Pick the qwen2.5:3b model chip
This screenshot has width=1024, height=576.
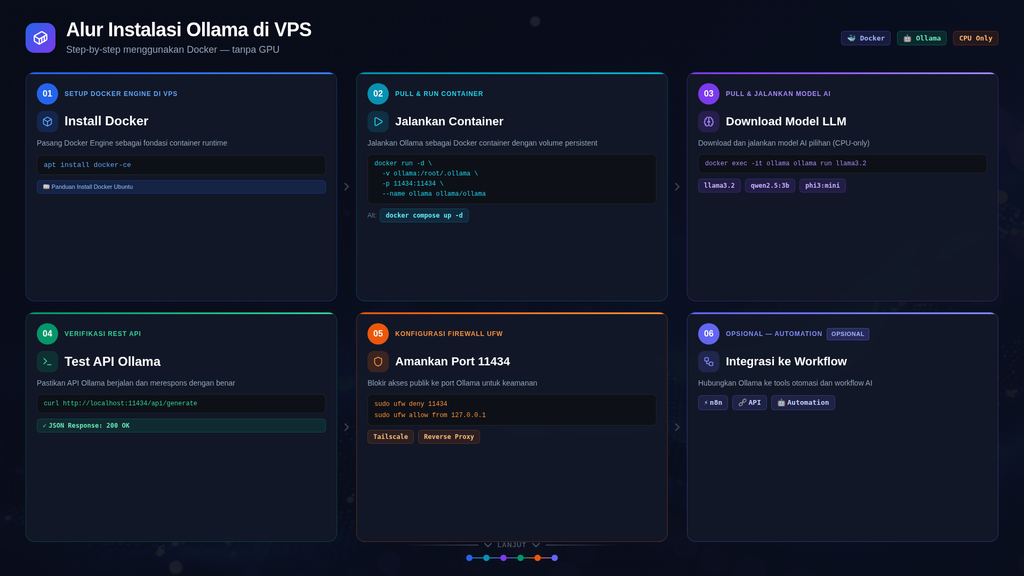click(770, 185)
